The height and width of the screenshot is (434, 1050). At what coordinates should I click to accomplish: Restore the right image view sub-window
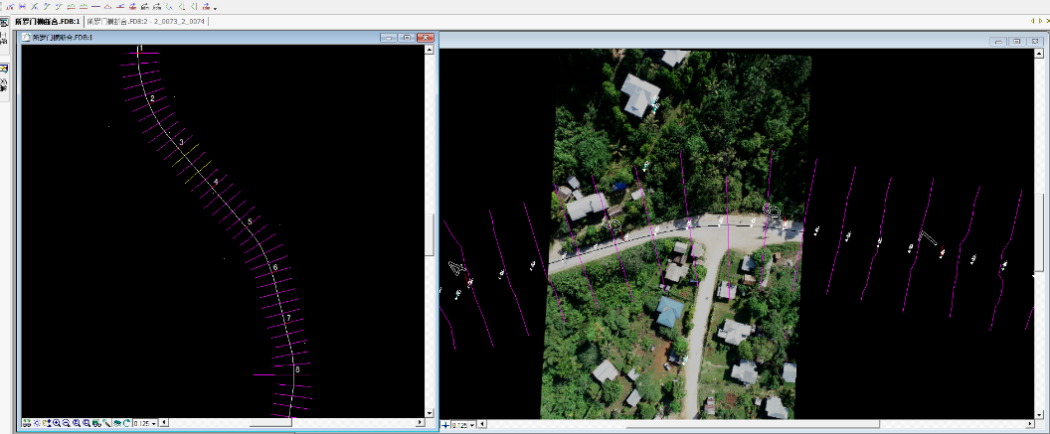tap(1016, 41)
